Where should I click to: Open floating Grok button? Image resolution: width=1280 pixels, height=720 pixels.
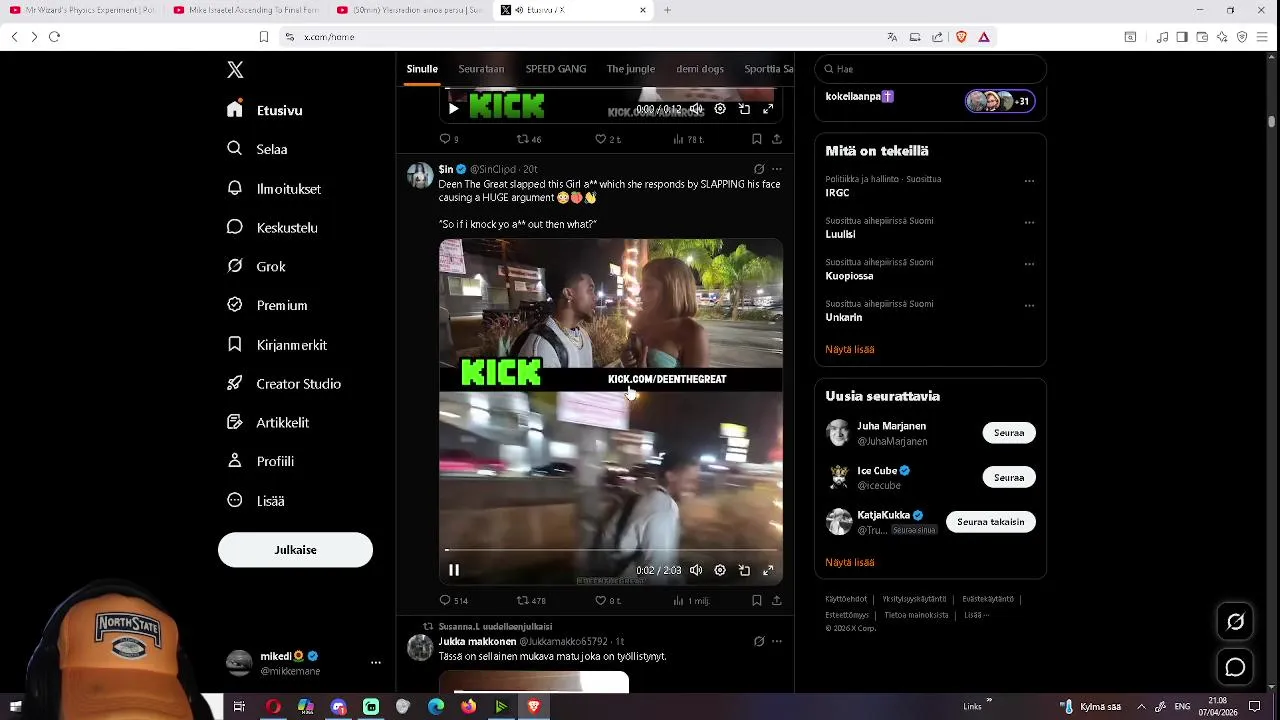pos(1235,622)
